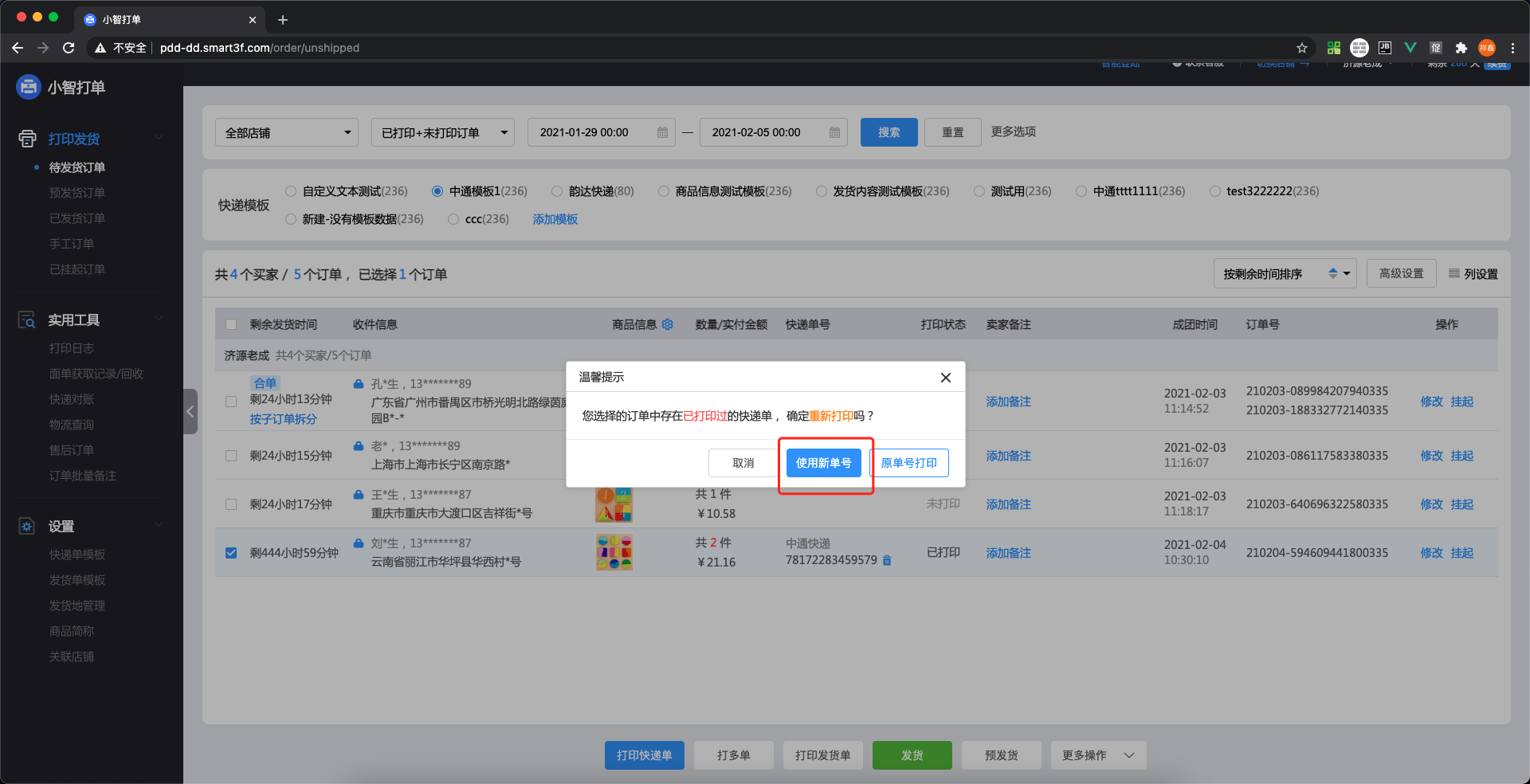Open calendar icon for end date

coord(834,132)
